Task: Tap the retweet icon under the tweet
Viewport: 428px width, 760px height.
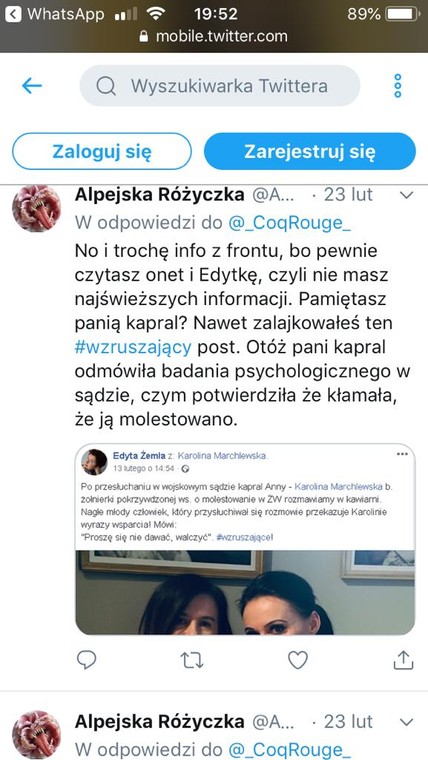Action: [x=191, y=660]
